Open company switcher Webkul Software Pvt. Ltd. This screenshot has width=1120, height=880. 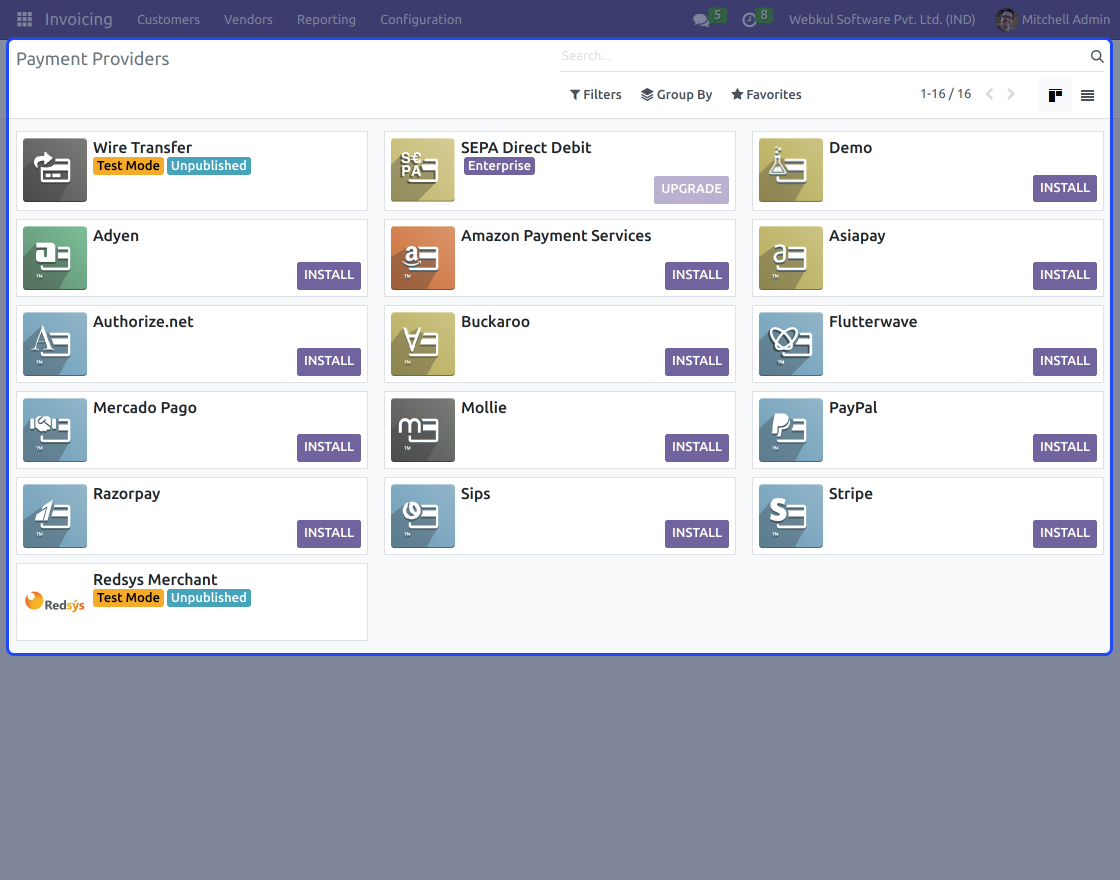point(882,19)
